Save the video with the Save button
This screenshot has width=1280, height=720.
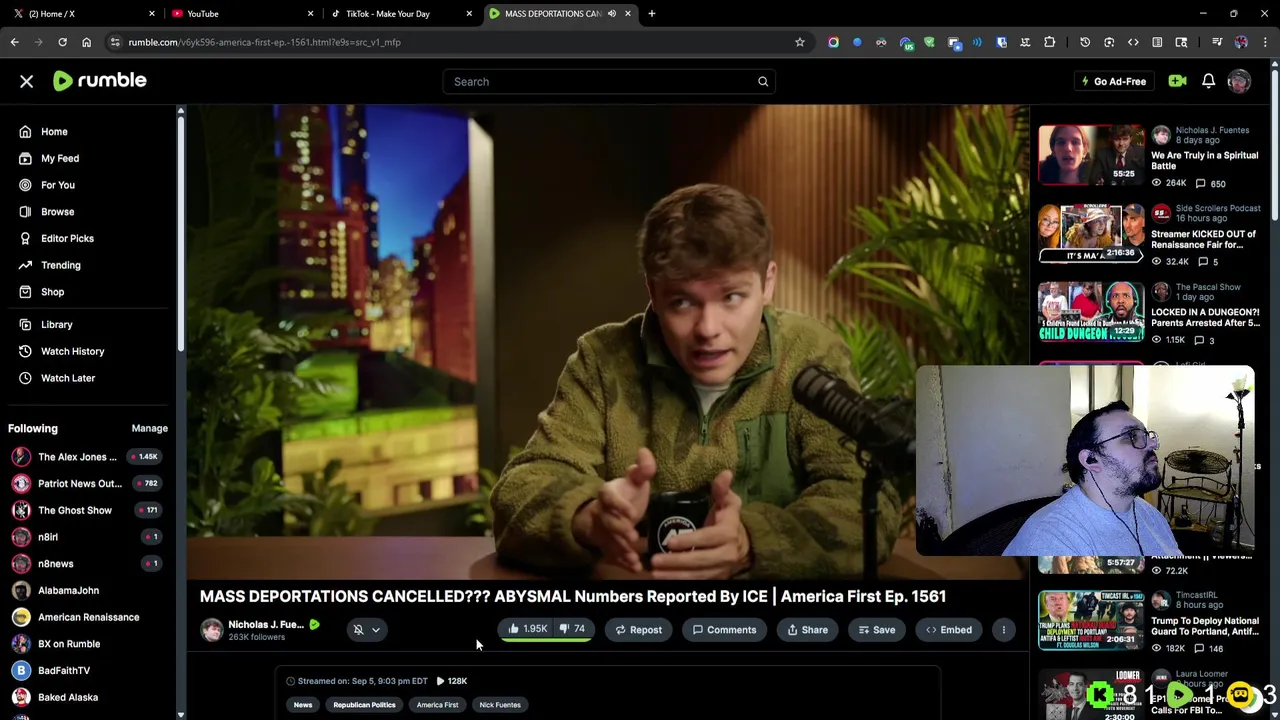point(877,630)
